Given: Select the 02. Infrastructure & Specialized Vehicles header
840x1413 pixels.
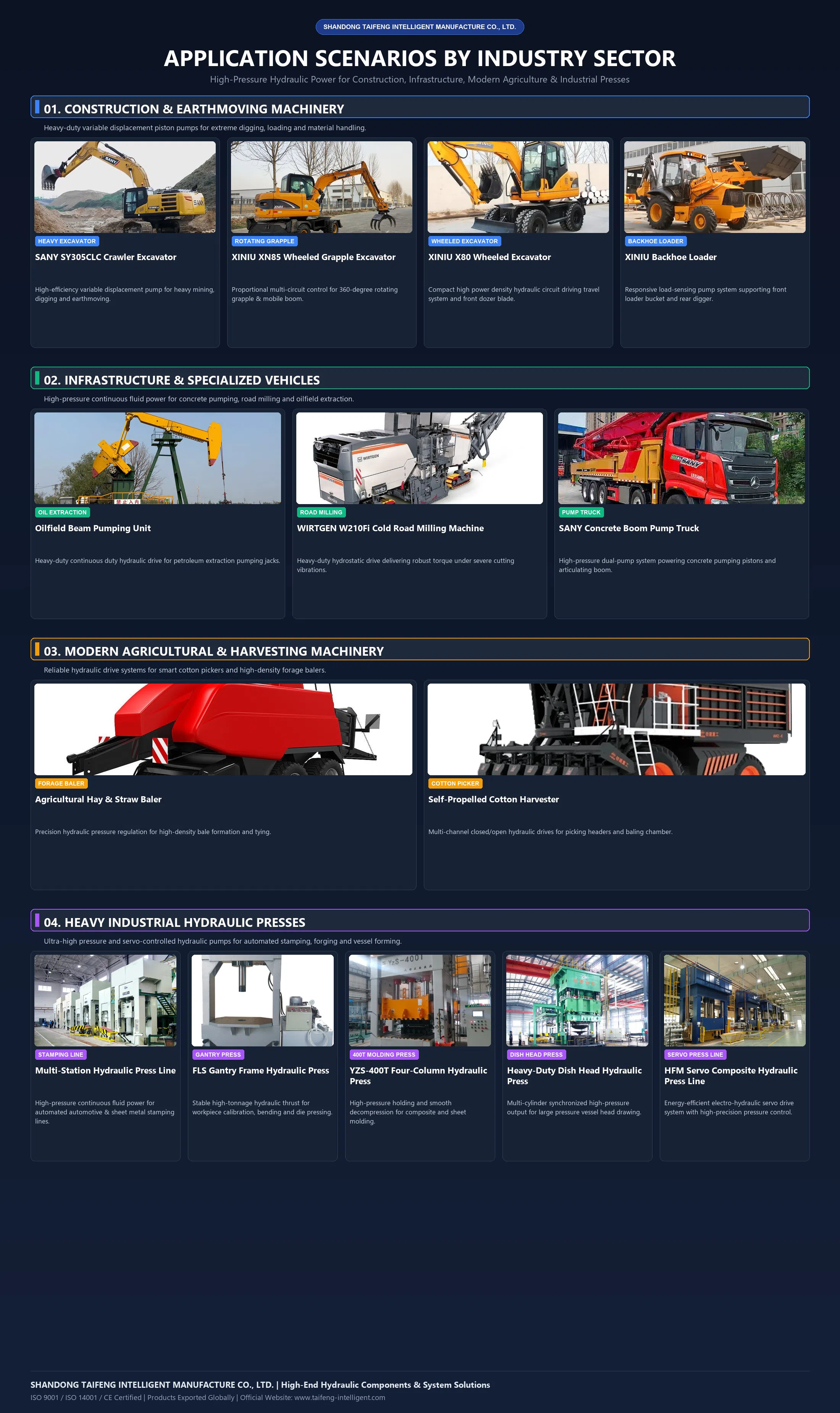Looking at the screenshot, I should coord(420,378).
